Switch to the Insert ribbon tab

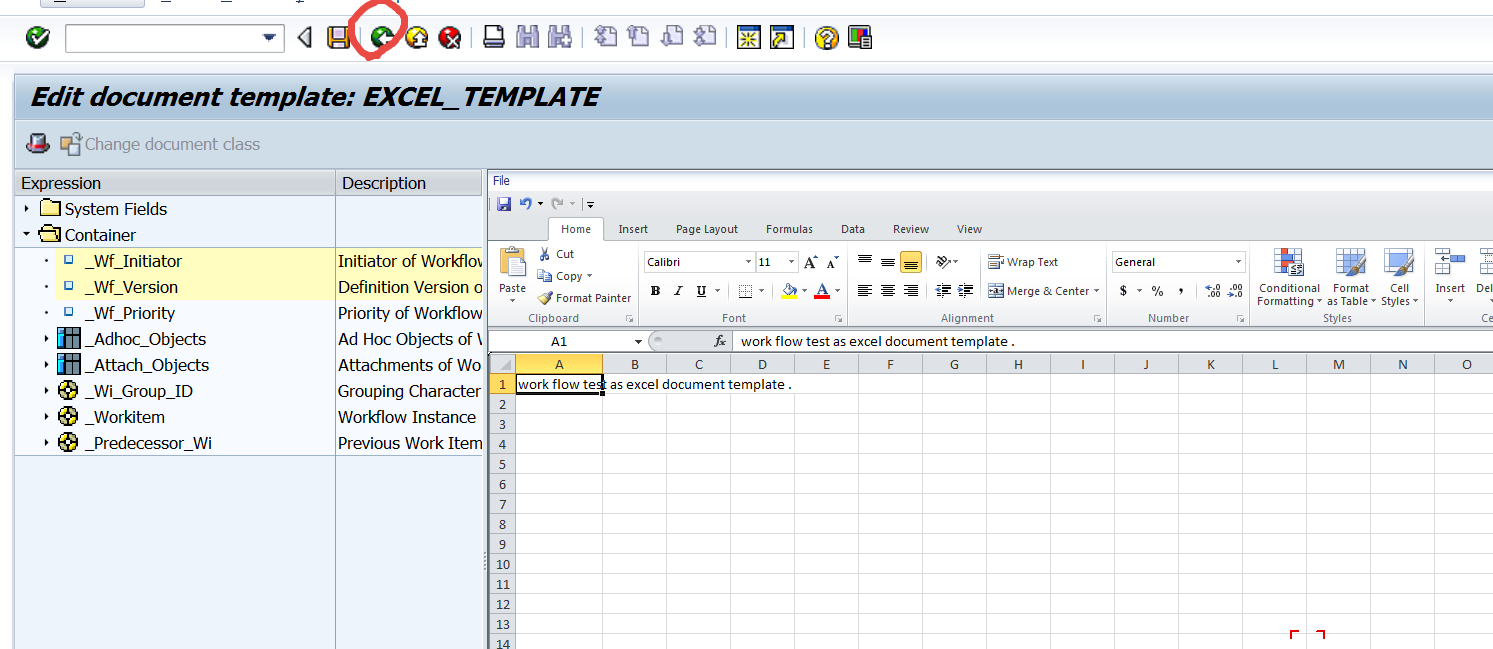pos(632,229)
